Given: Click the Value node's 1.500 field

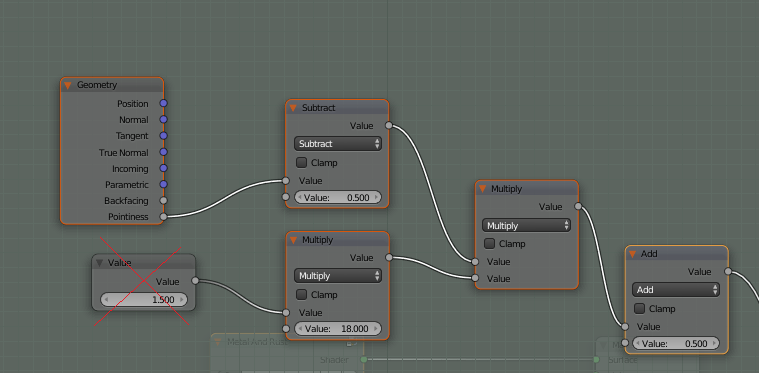Looking at the screenshot, I should pyautogui.click(x=144, y=299).
